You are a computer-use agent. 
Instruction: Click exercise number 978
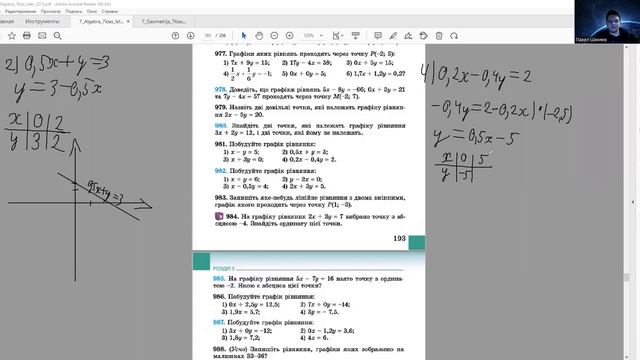pyautogui.click(x=220, y=89)
